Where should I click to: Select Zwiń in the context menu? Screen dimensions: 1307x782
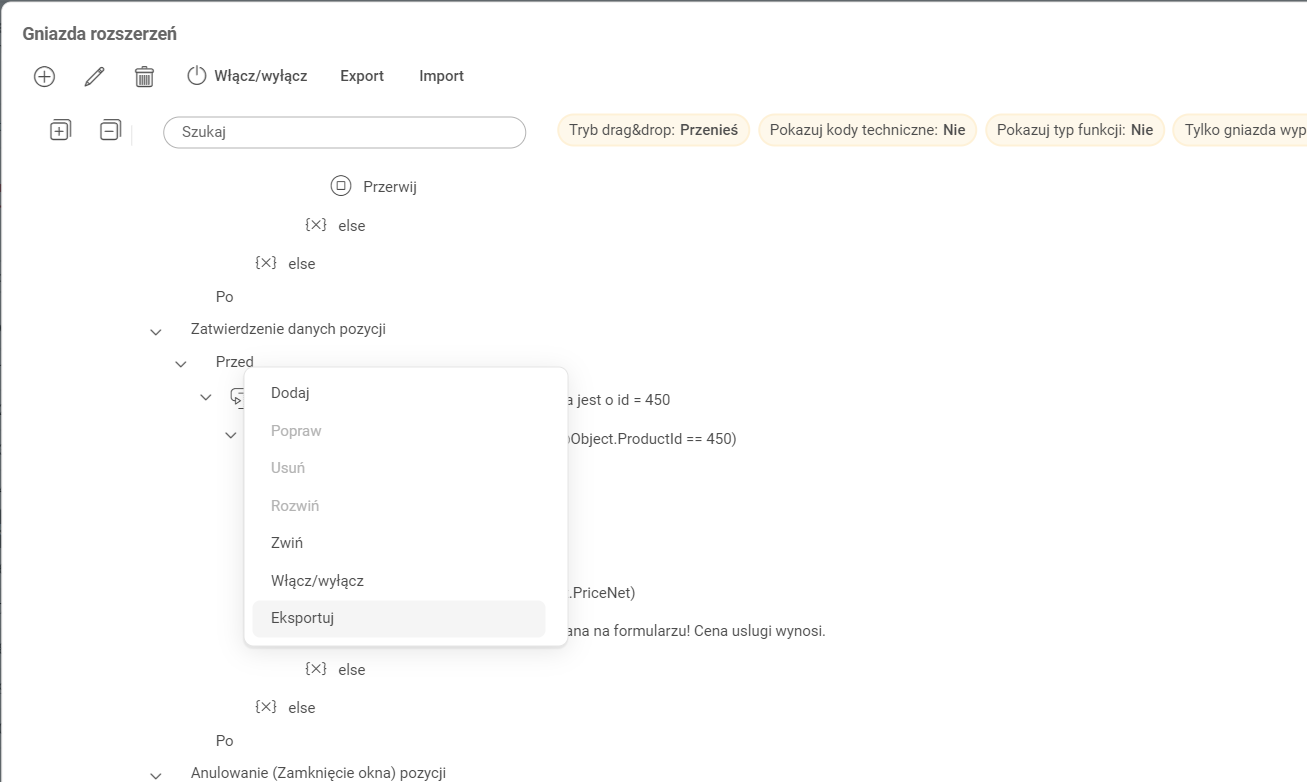click(287, 543)
